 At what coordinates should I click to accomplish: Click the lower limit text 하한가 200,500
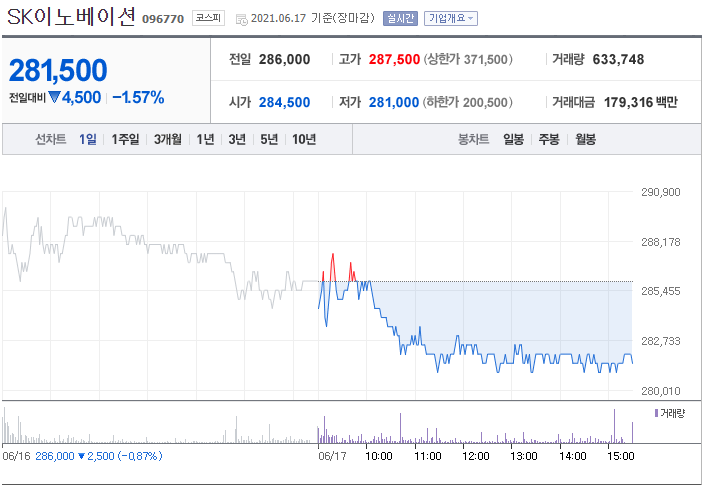click(468, 102)
